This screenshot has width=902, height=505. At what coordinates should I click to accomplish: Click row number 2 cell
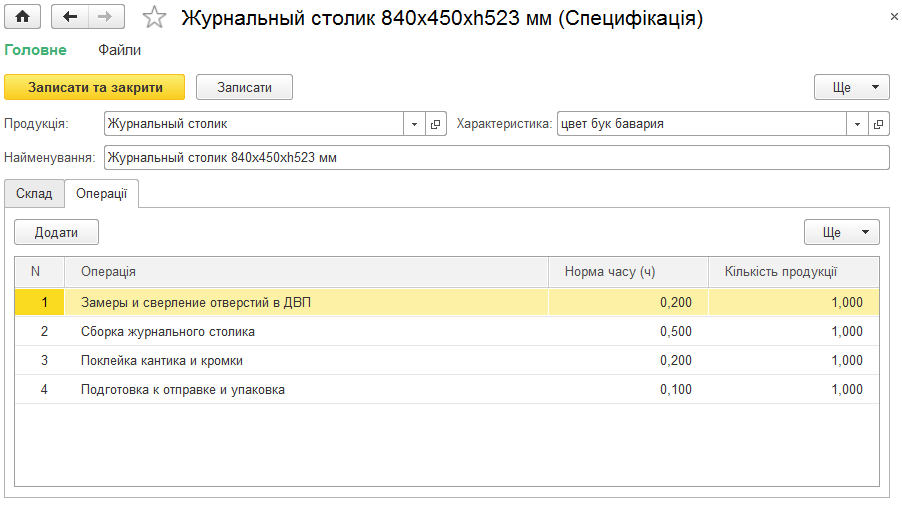point(39,331)
